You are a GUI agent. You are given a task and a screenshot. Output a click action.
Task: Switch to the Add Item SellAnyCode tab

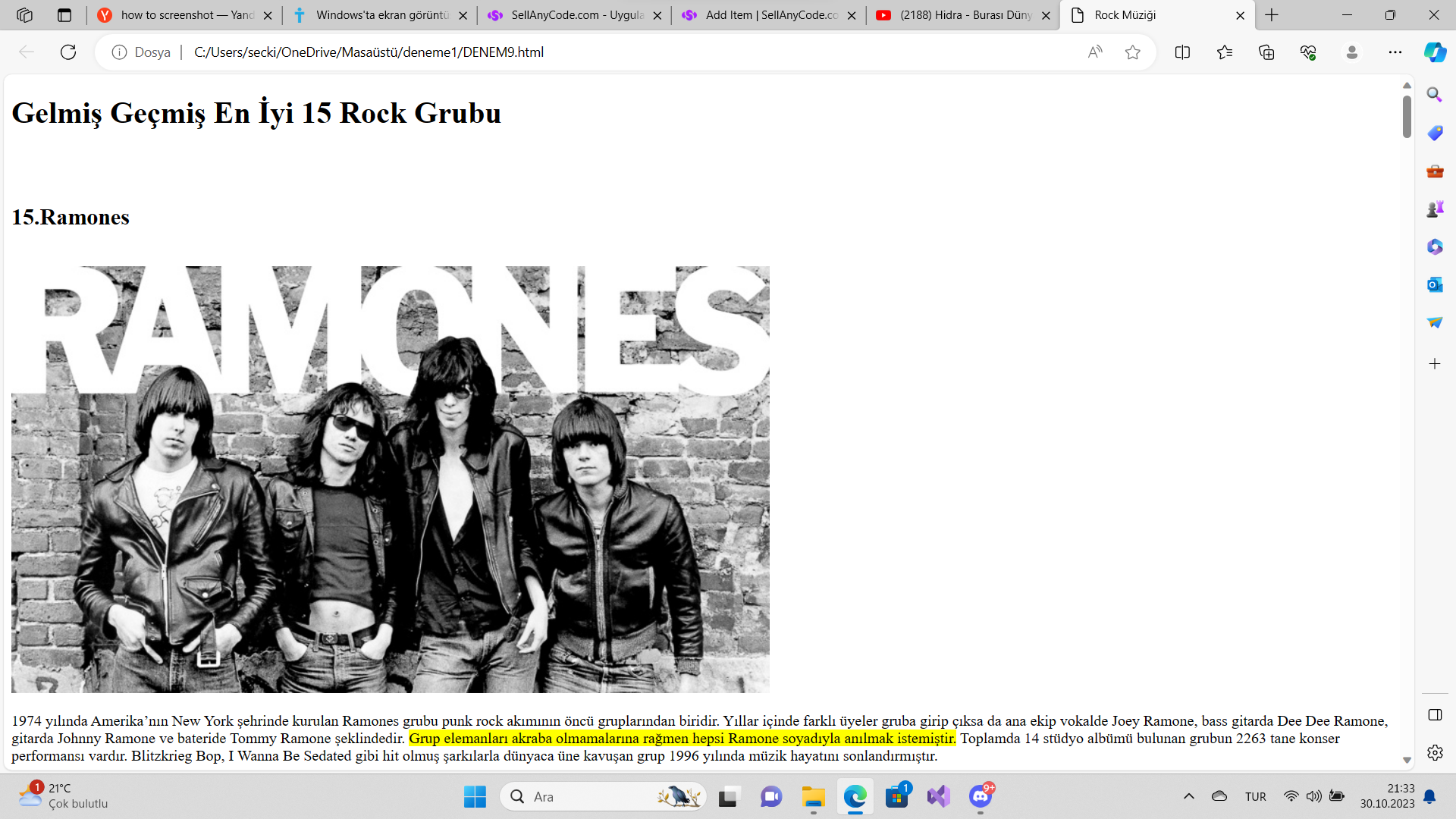pyautogui.click(x=770, y=15)
